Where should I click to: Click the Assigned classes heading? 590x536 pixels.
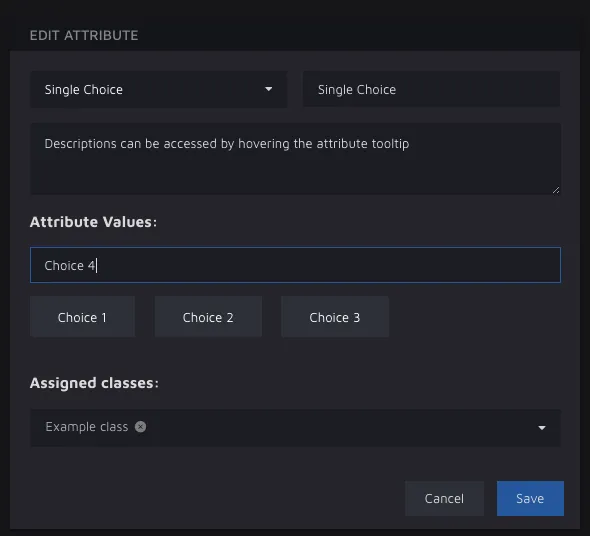[x=94, y=383]
